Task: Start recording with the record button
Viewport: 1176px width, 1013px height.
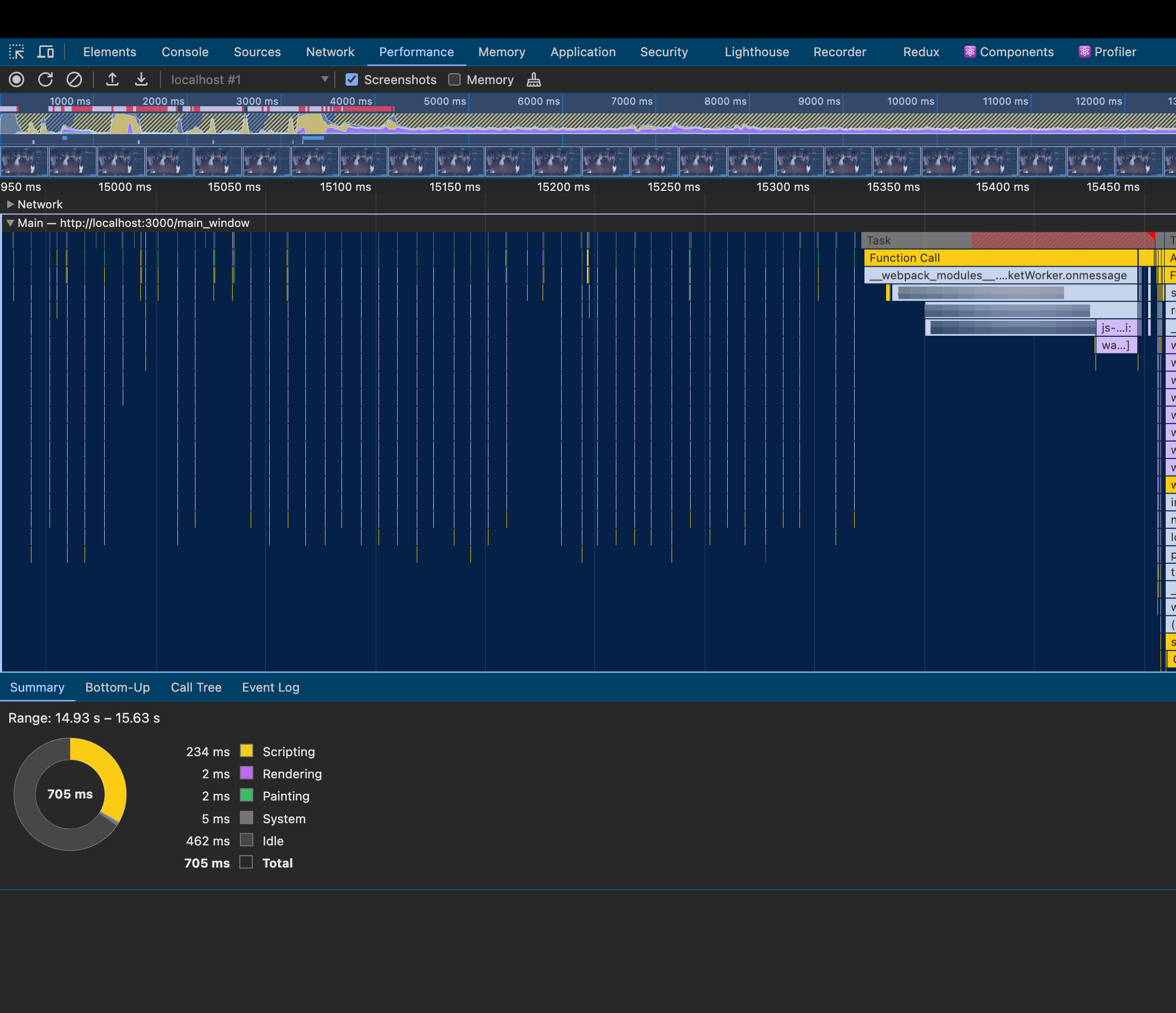Action: 17,79
